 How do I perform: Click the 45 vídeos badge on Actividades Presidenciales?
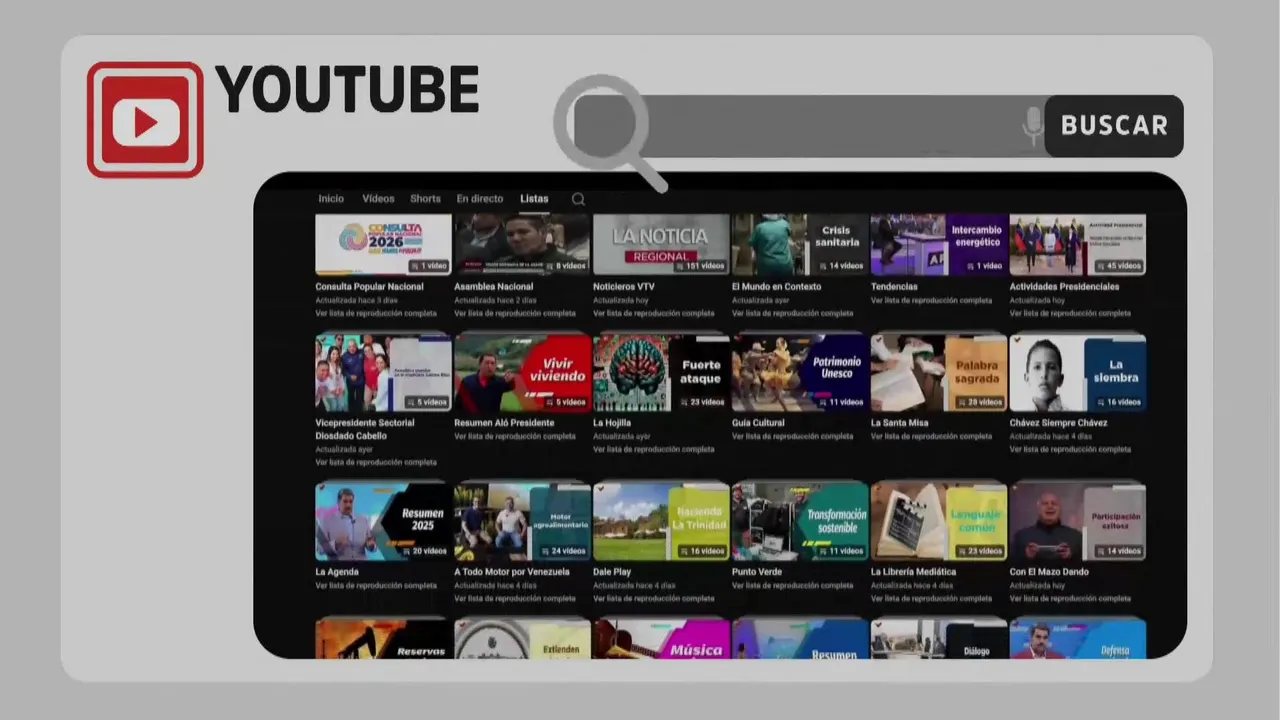1119,266
